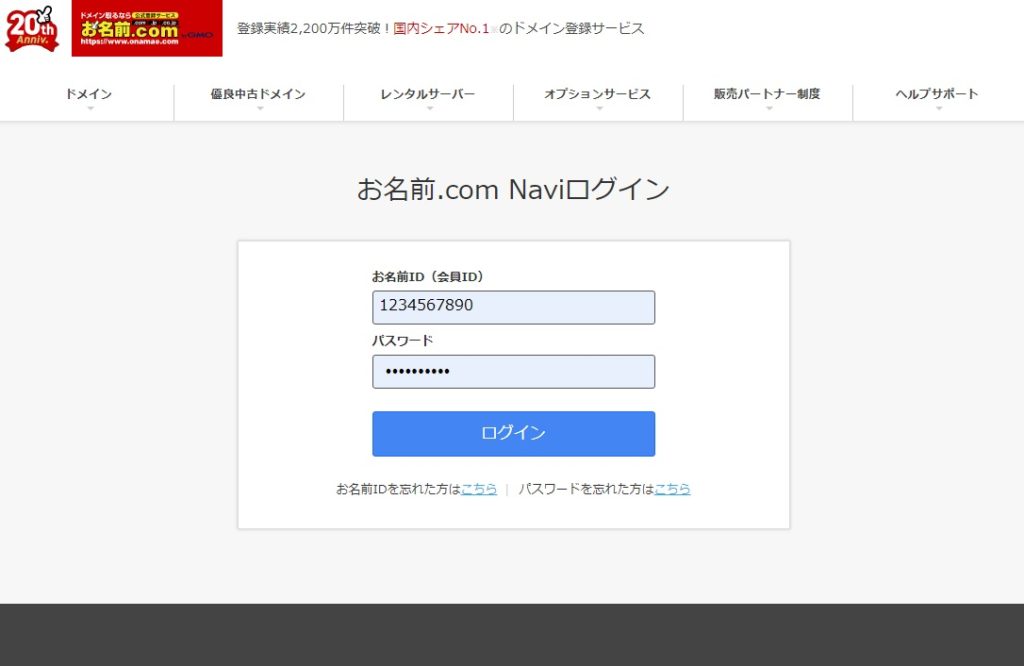Open the 販売パートナー制度 menu
1024x666 pixels.
point(767,94)
